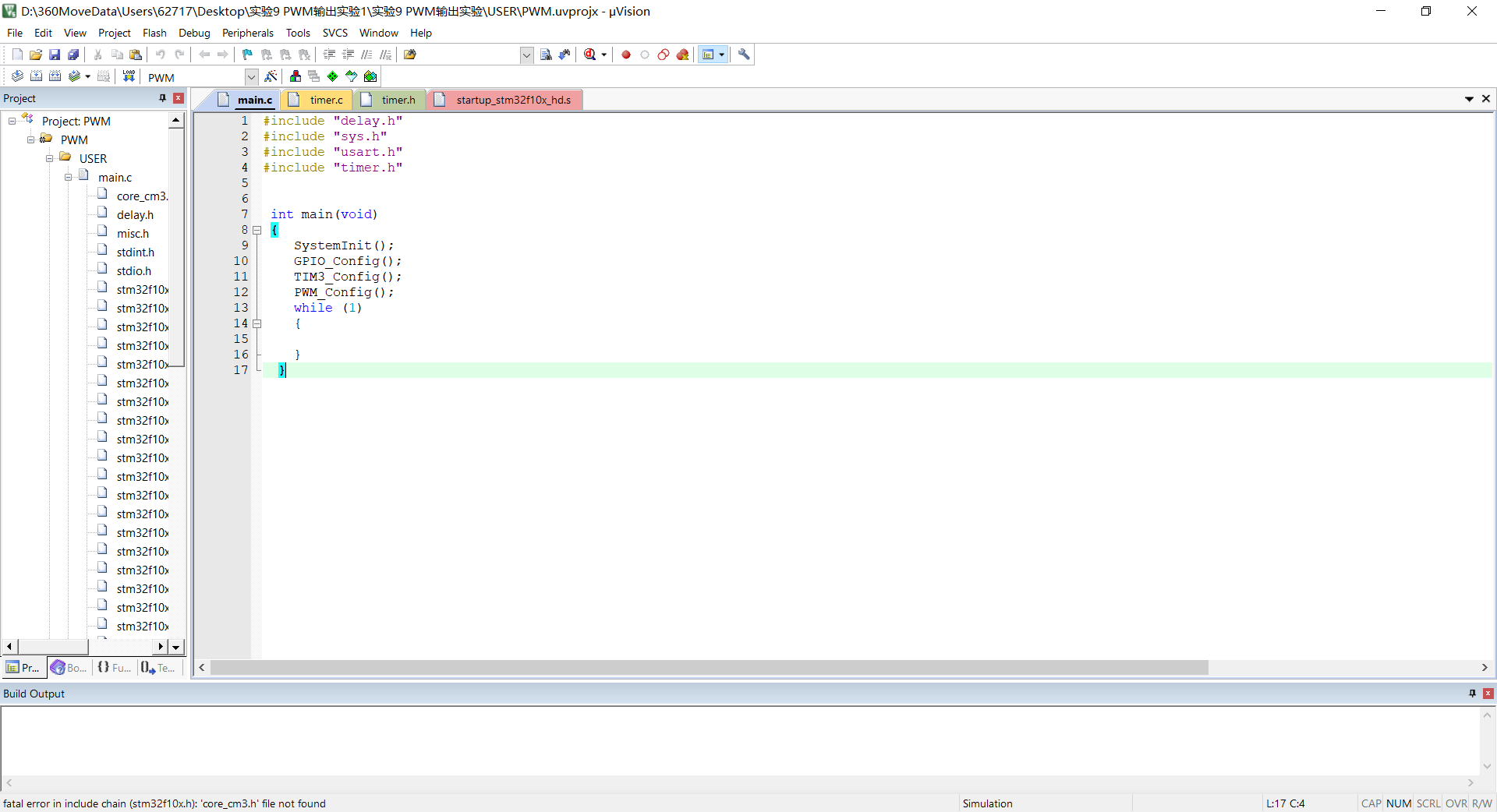Click the Undo arrow icon
The width and height of the screenshot is (1497, 812).
tap(161, 55)
